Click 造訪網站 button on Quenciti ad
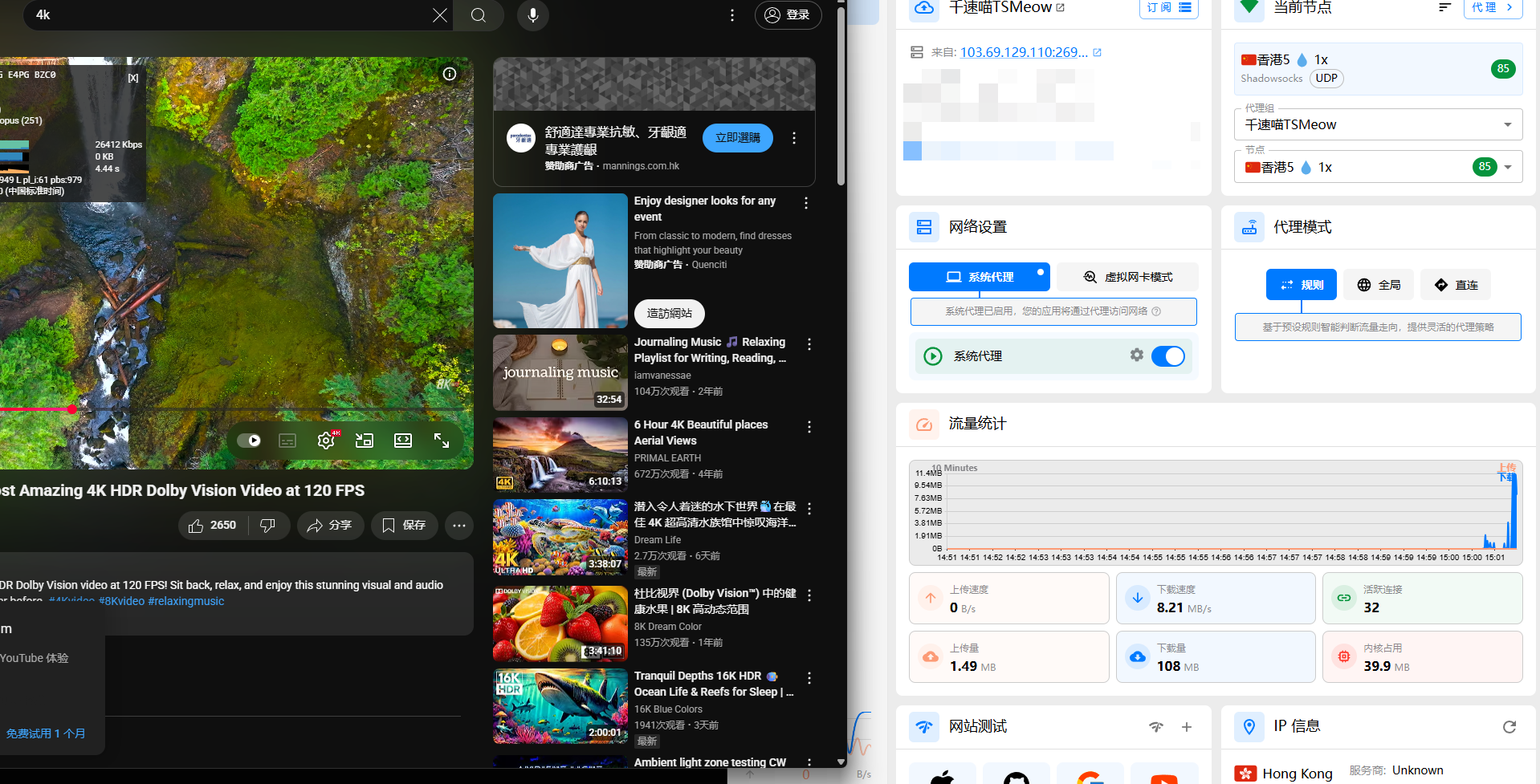1540x784 pixels. (670, 314)
